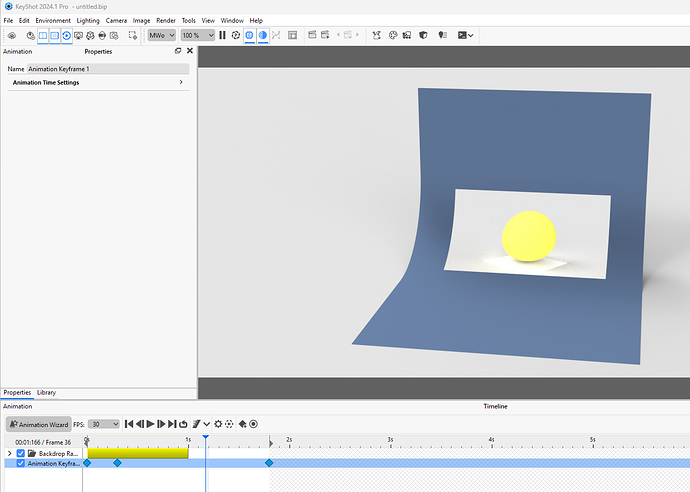Viewport: 690px width, 492px height.
Task: Open the Configurator Wizard icon
Action: pyautogui.click(x=377, y=35)
